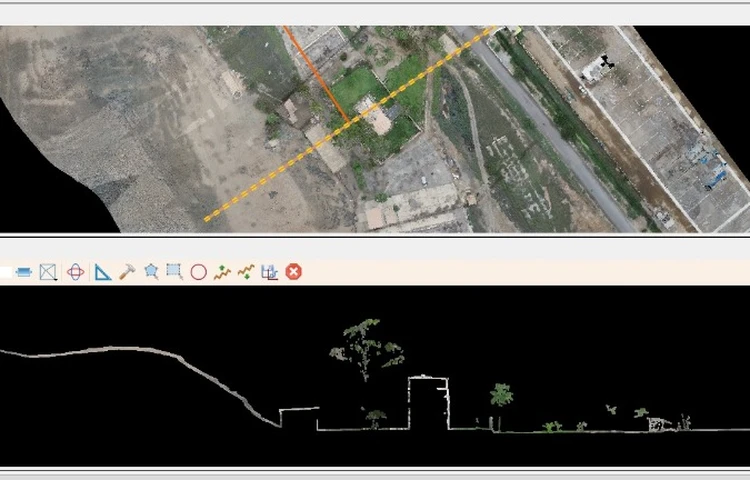Click the zigzag line with up arrow

(222, 272)
